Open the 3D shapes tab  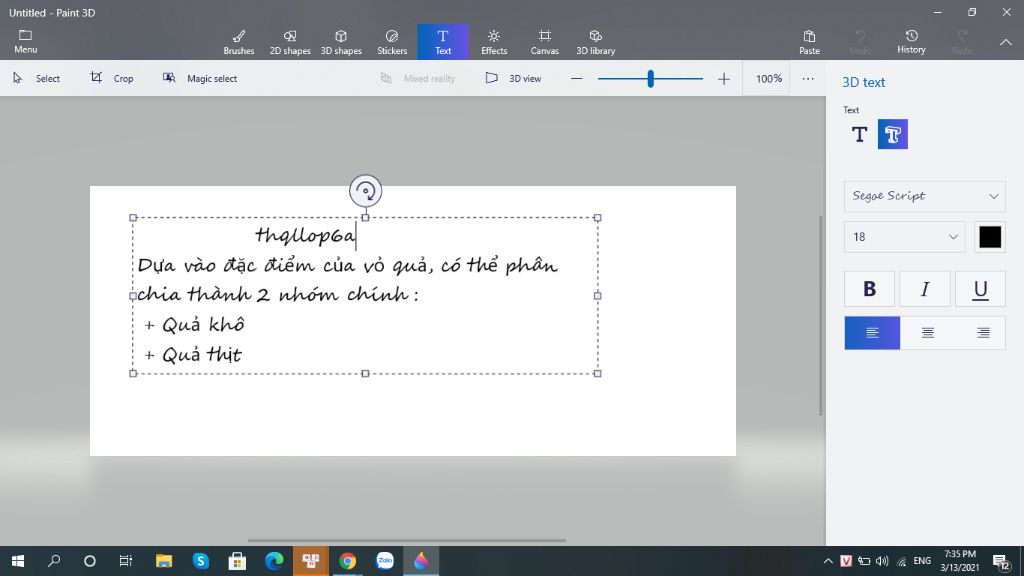[x=341, y=42]
